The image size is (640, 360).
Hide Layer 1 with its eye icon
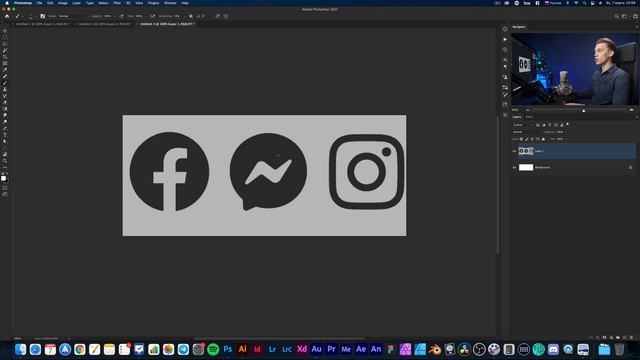tap(514, 151)
